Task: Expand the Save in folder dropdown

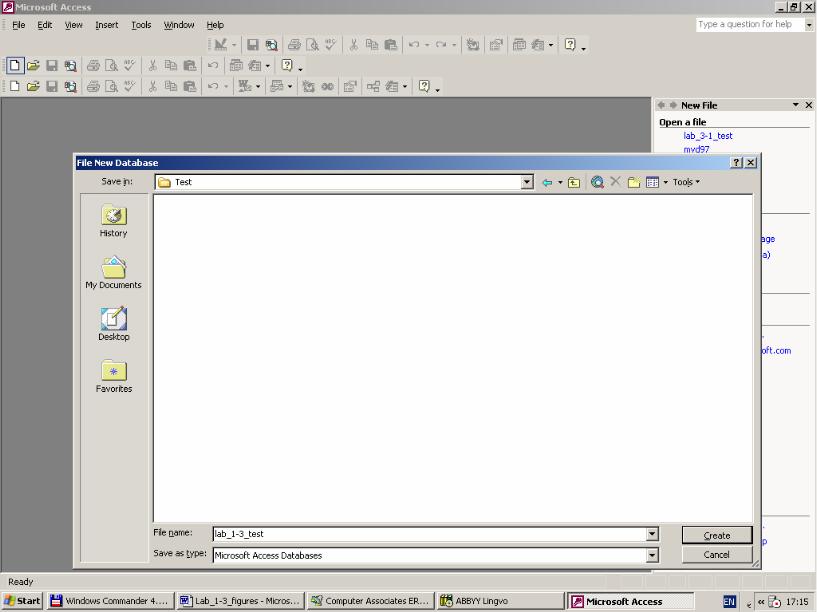Action: (x=527, y=182)
